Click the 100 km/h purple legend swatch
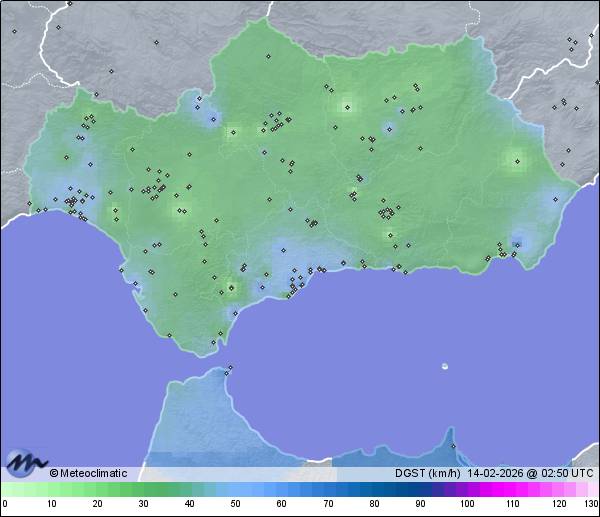Image resolution: width=600 pixels, height=517 pixels. [x=466, y=489]
